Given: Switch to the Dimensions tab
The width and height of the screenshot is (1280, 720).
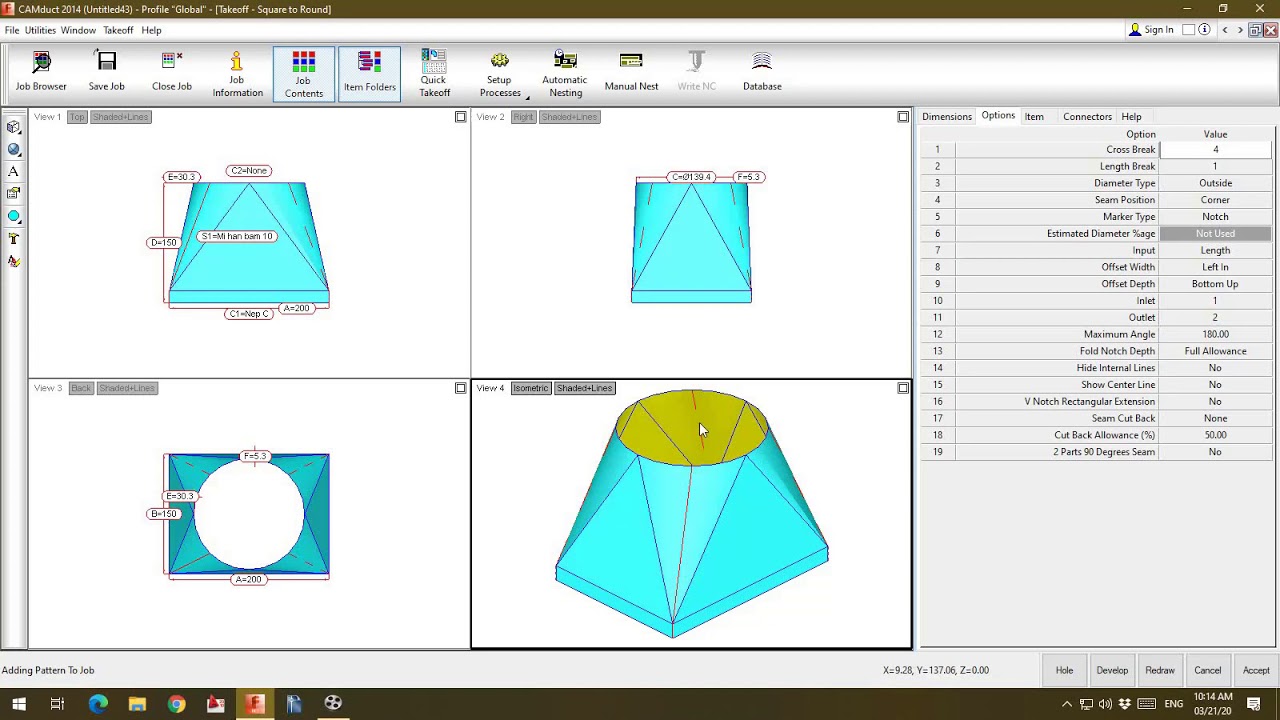Looking at the screenshot, I should tap(947, 117).
